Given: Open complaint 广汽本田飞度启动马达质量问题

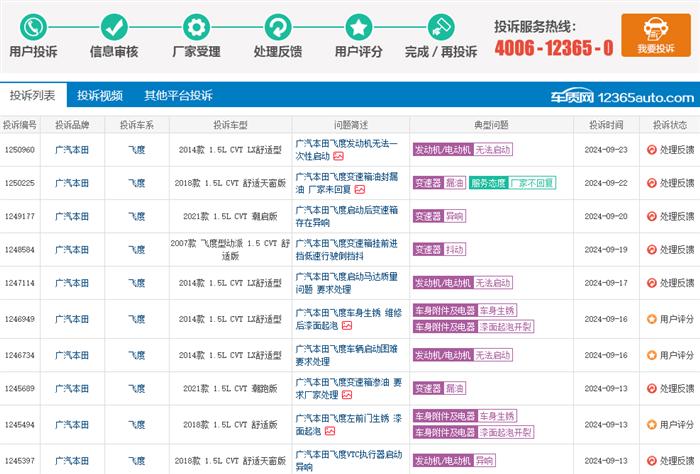Looking at the screenshot, I should [346, 283].
